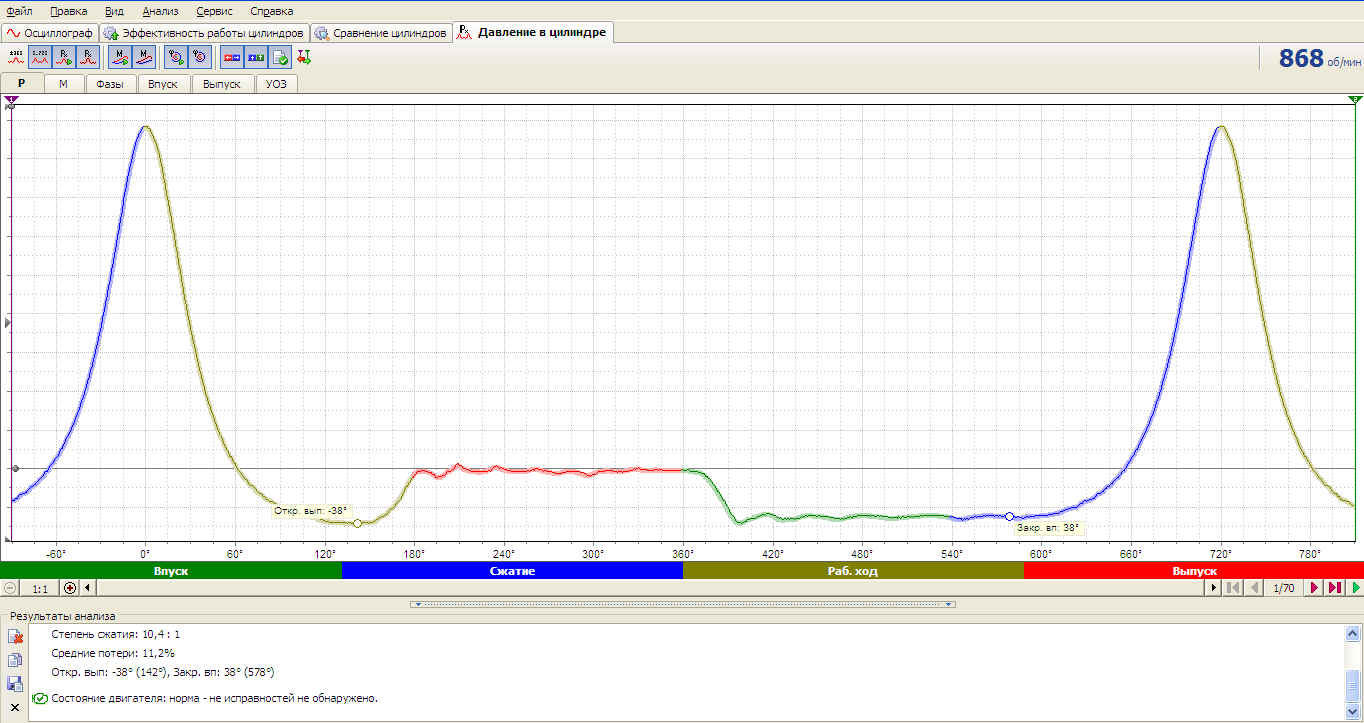Viewport: 1364px width, 723px height.
Task: Click the zoom-out minus button
Action: (x=10, y=588)
